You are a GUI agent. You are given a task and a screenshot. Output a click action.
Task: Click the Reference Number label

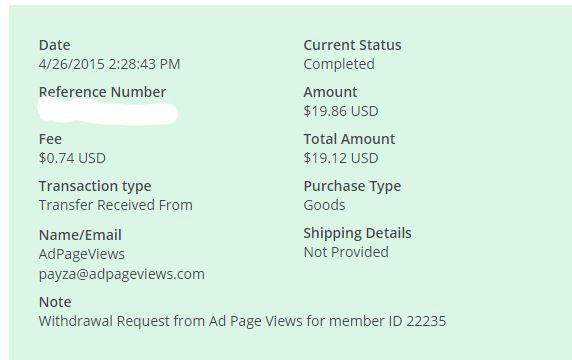pos(102,92)
